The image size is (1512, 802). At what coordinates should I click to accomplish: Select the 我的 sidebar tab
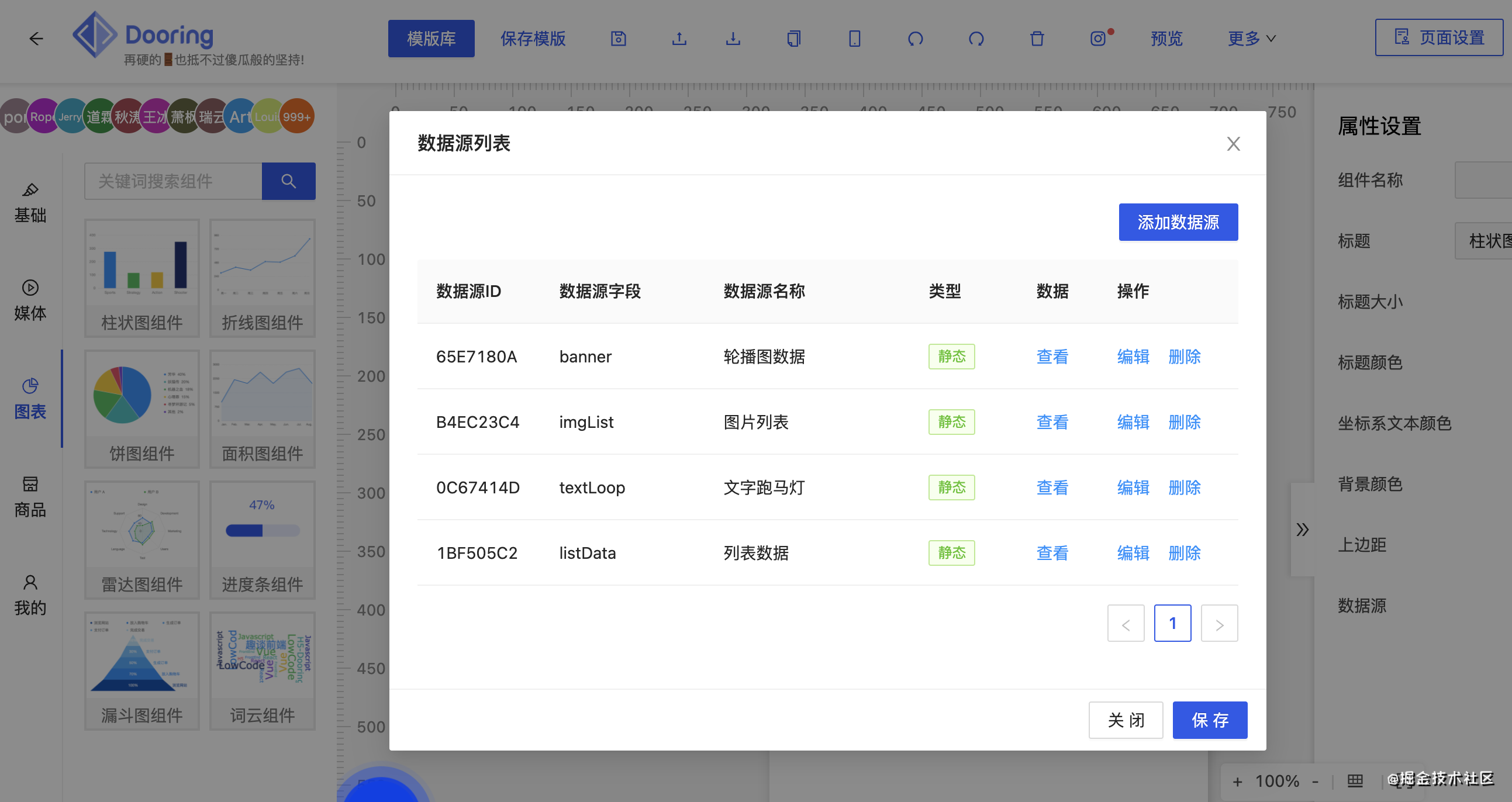click(30, 595)
